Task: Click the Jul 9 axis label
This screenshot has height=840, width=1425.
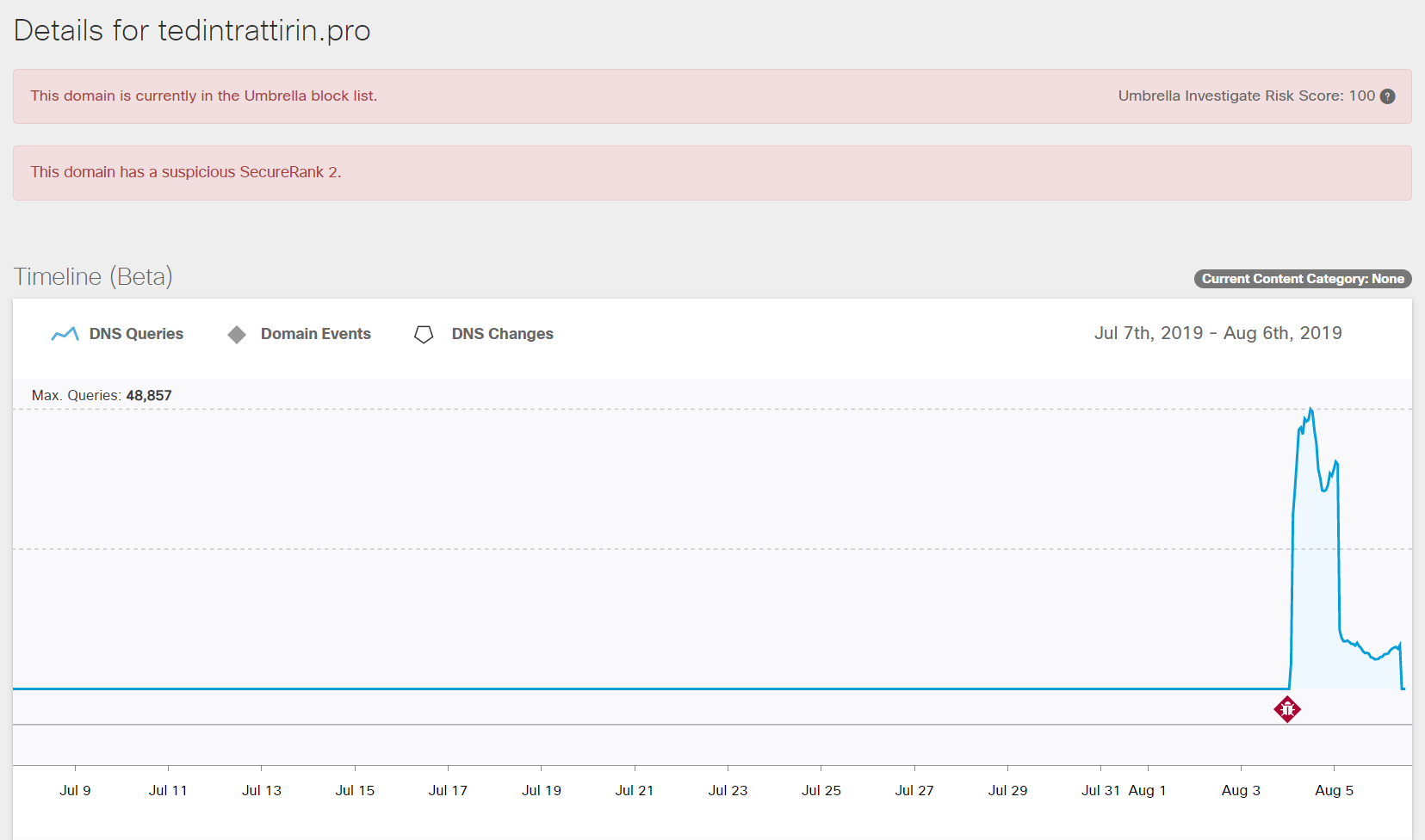Action: (75, 790)
